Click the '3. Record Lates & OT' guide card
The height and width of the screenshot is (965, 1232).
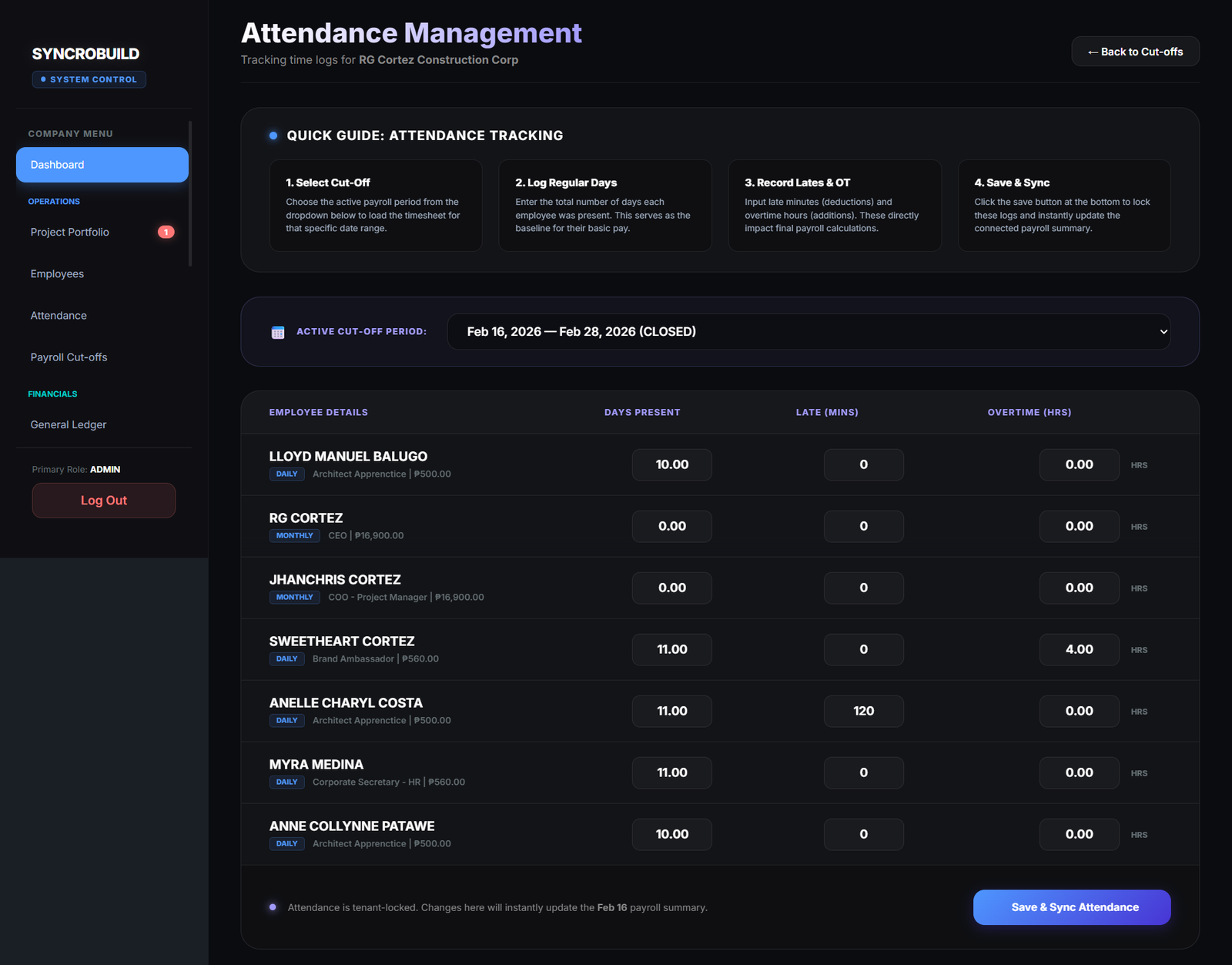tap(835, 206)
